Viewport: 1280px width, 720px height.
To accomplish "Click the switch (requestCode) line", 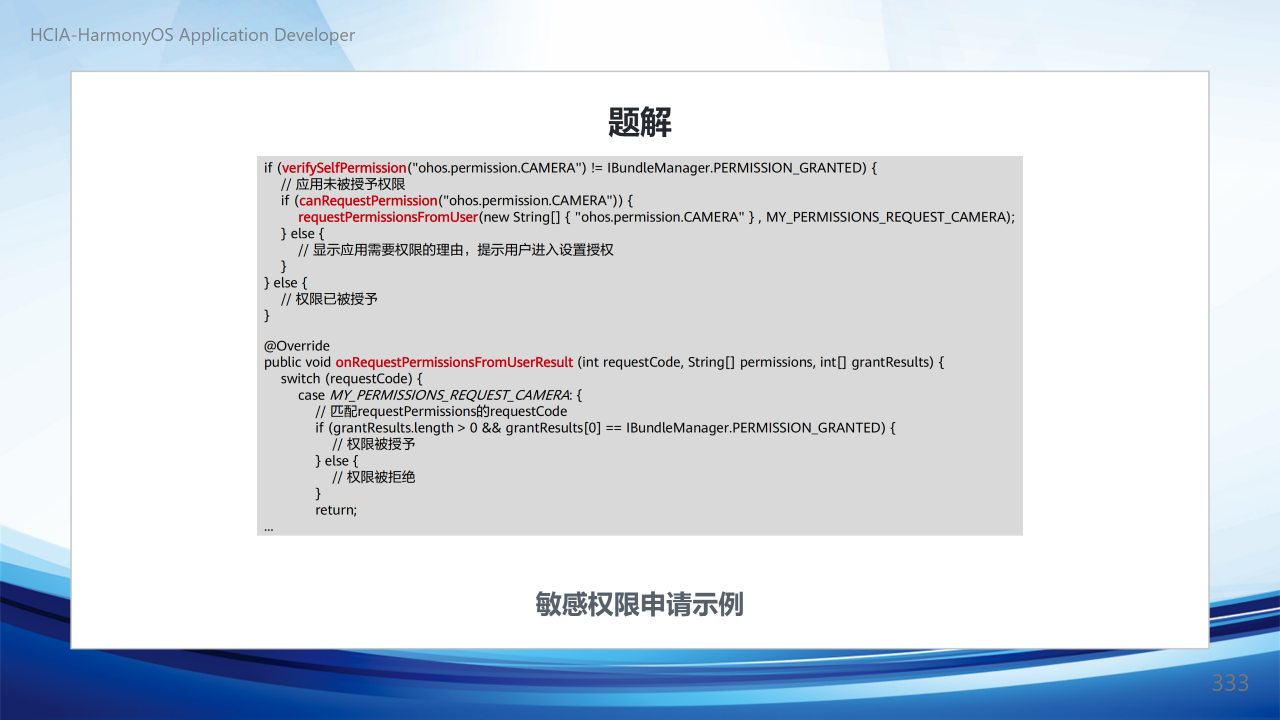I will [352, 379].
